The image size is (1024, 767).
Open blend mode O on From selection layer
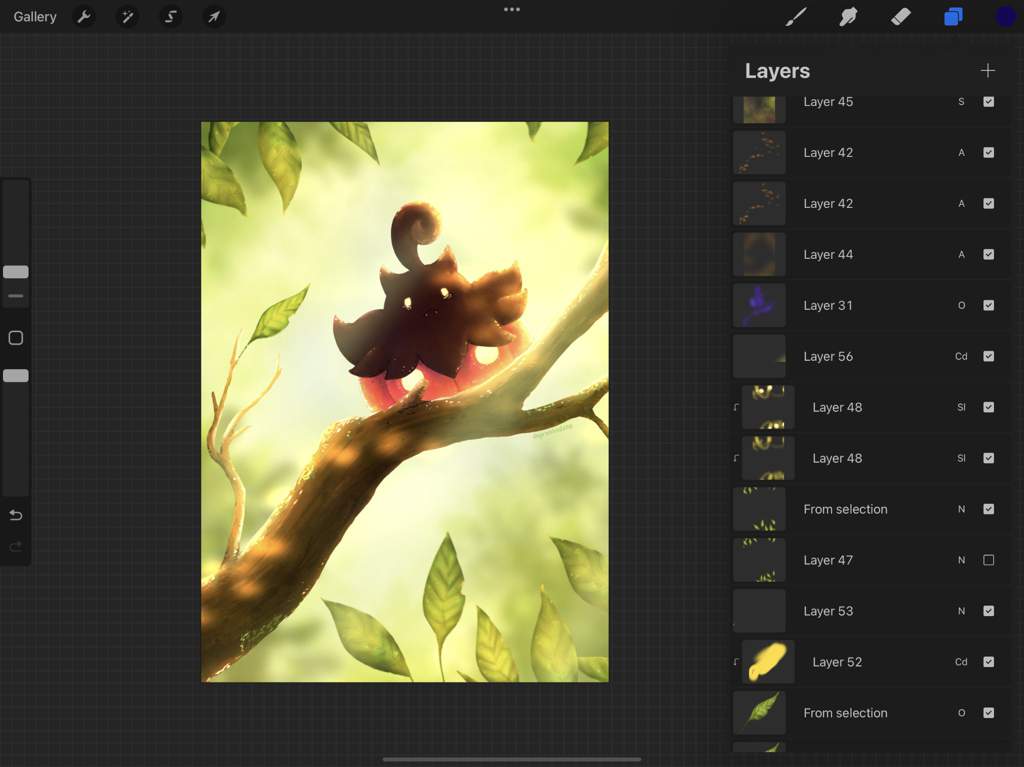[961, 713]
